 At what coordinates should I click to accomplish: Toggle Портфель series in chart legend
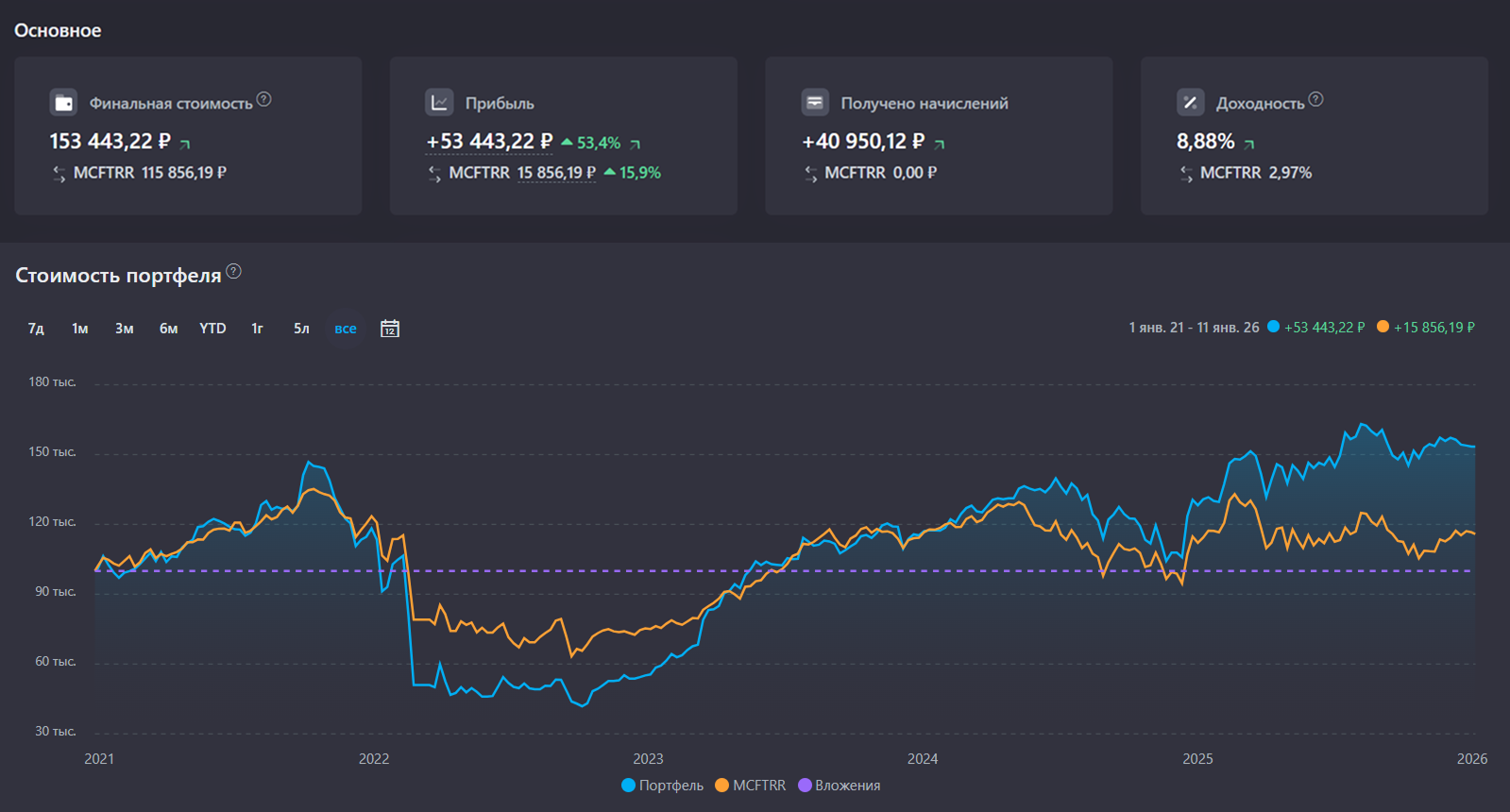[x=663, y=786]
